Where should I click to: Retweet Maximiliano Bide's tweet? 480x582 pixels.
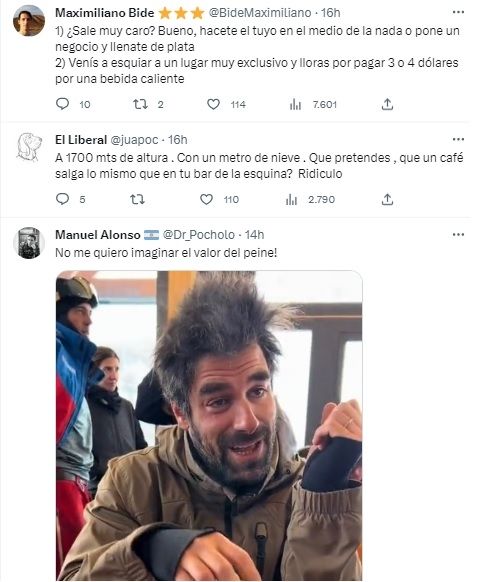[x=140, y=104]
